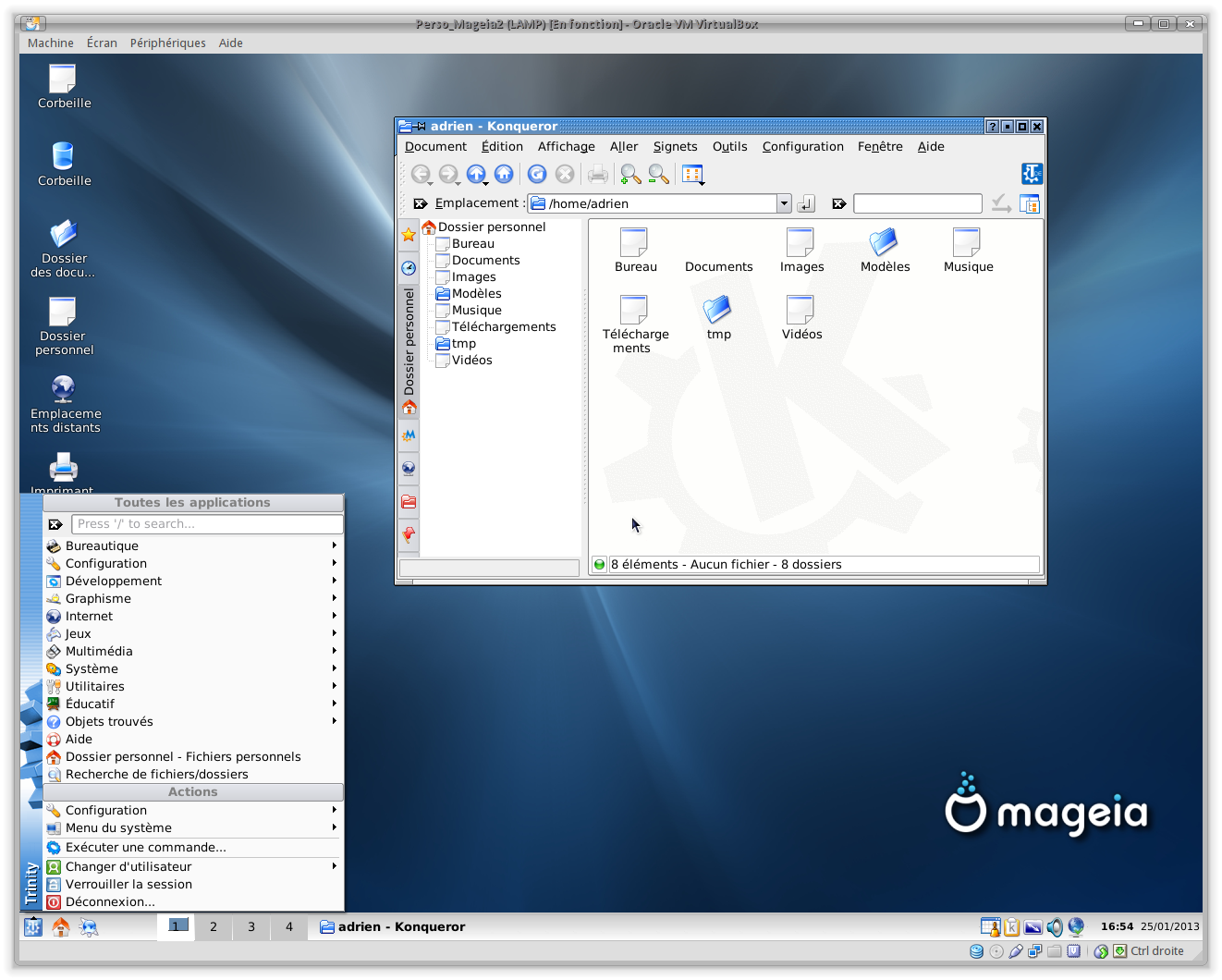
Task: Click Déconnexion... in the Trinity menu
Action: click(193, 902)
